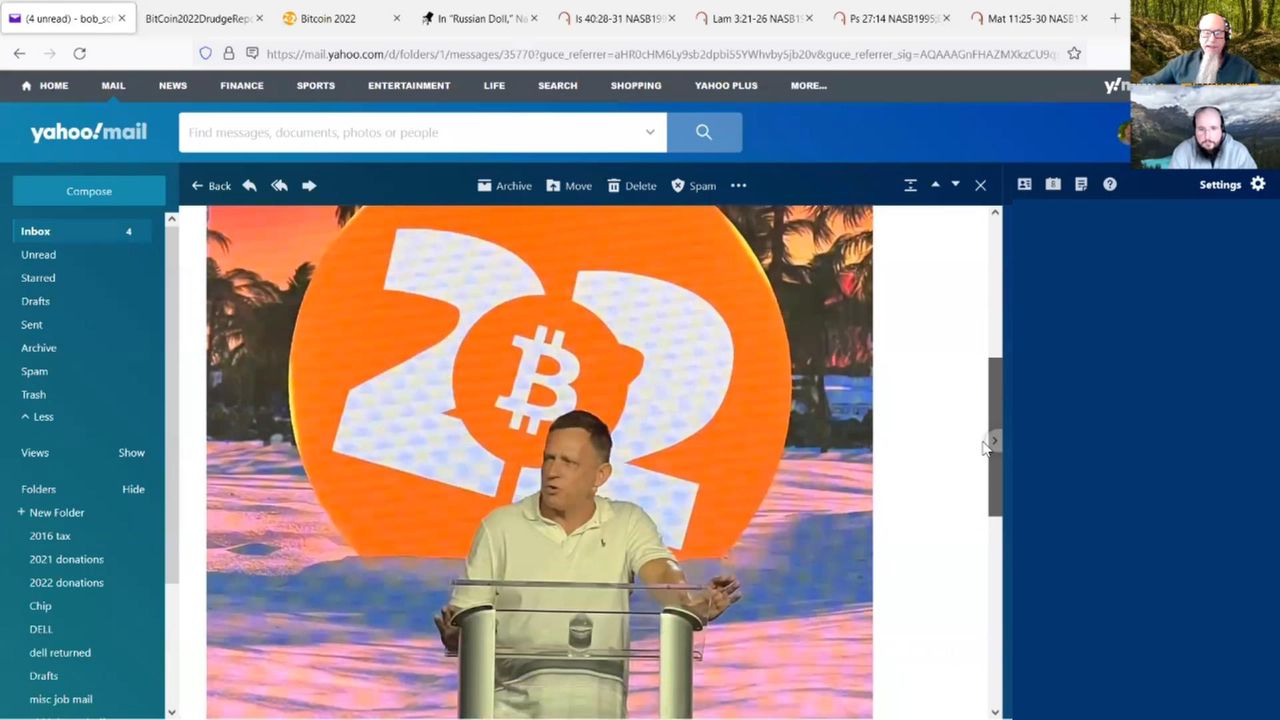Expand the search box dropdown arrow
1280x720 pixels.
(650, 132)
